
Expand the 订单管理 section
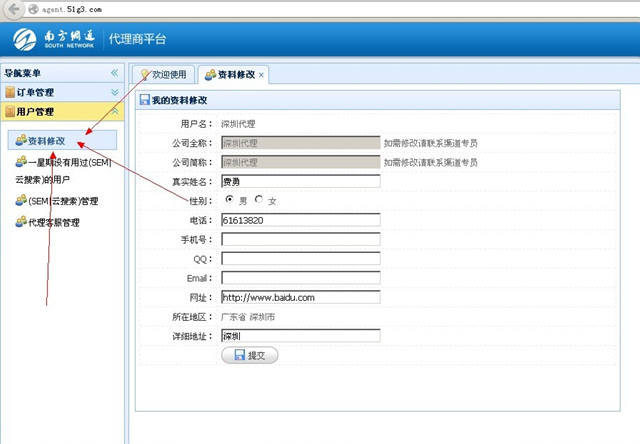click(x=114, y=92)
